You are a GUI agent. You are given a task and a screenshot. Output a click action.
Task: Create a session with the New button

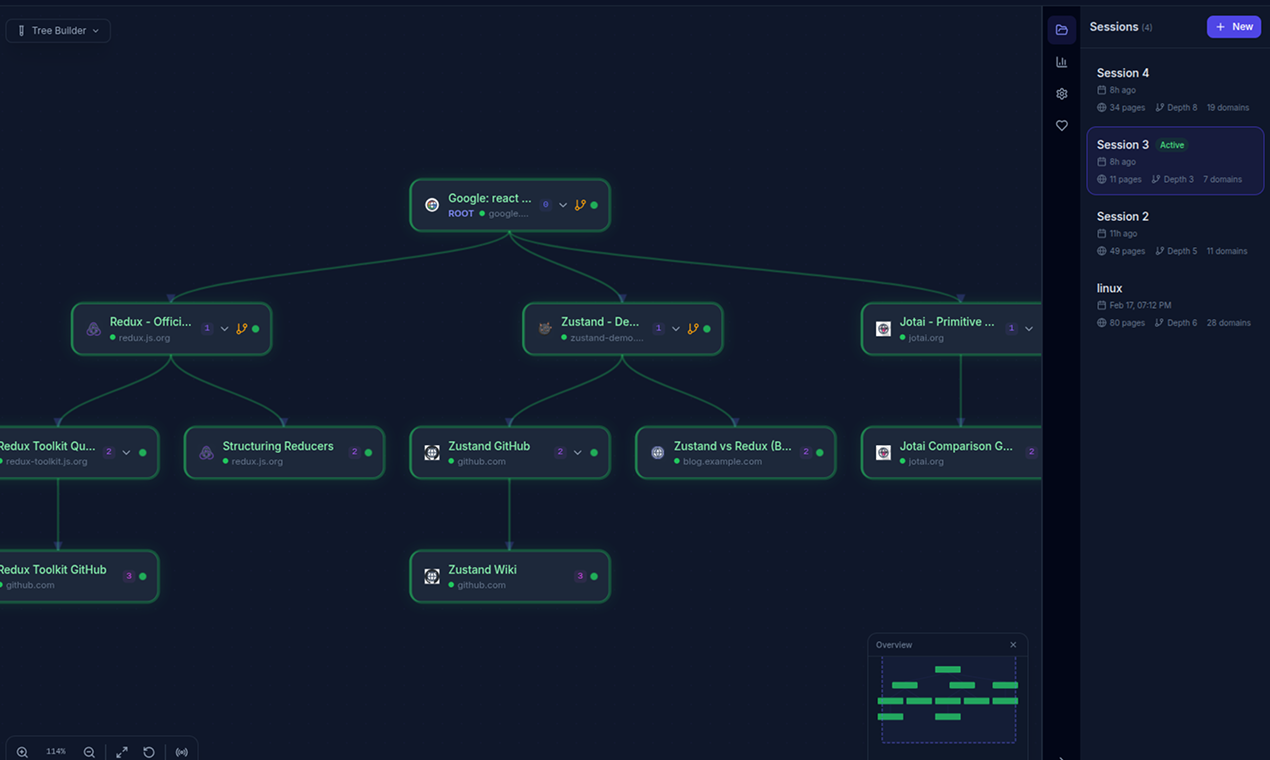1233,26
